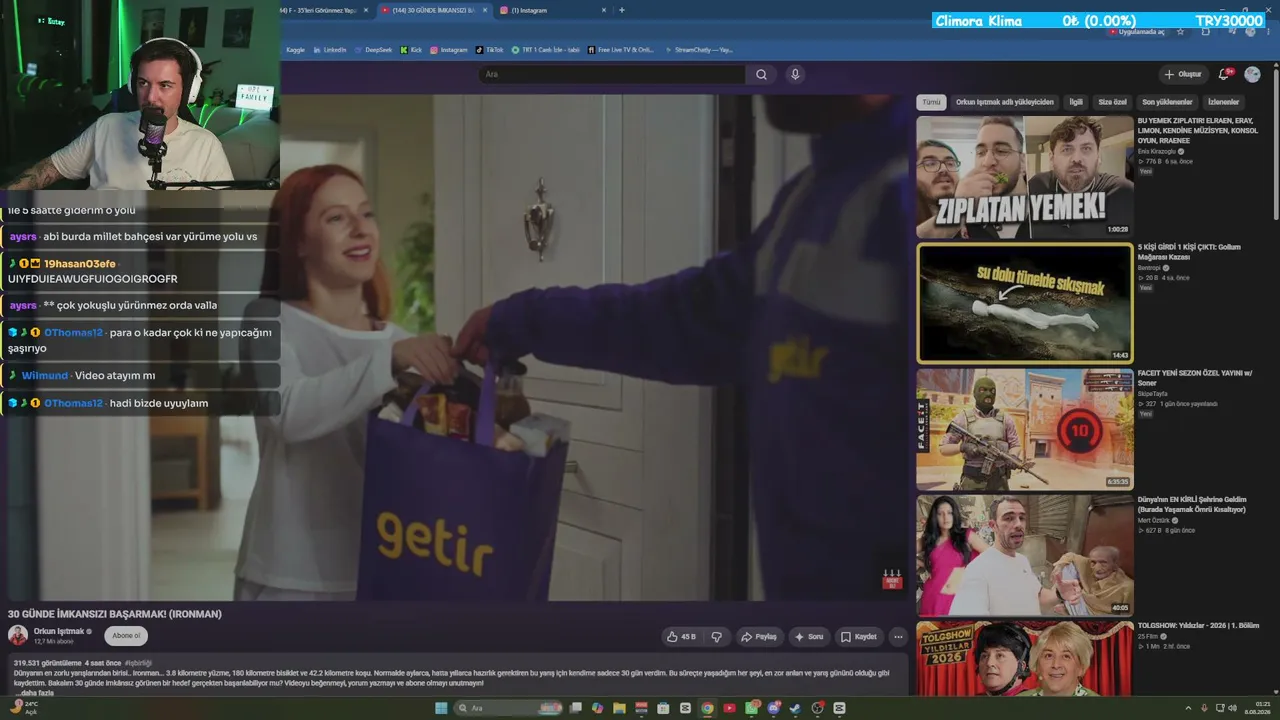The image size is (1280, 720).
Task: Save the video with Kaydet button
Action: click(x=859, y=637)
